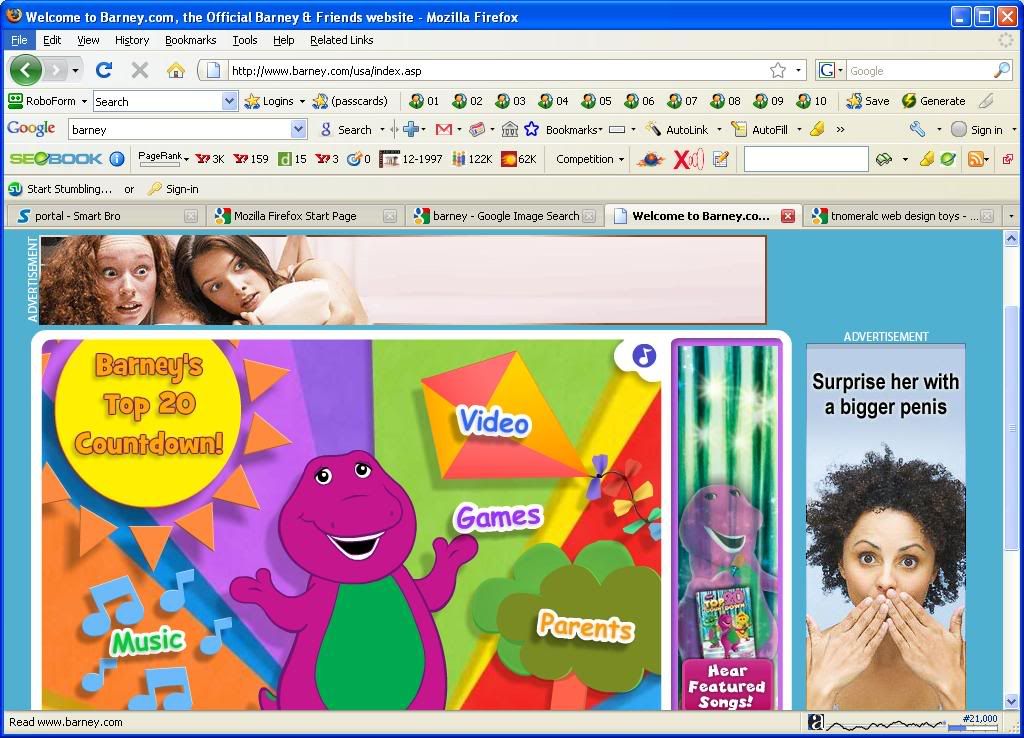Reload the page with the blue refresh icon
Image resolution: width=1024 pixels, height=738 pixels.
(x=104, y=70)
